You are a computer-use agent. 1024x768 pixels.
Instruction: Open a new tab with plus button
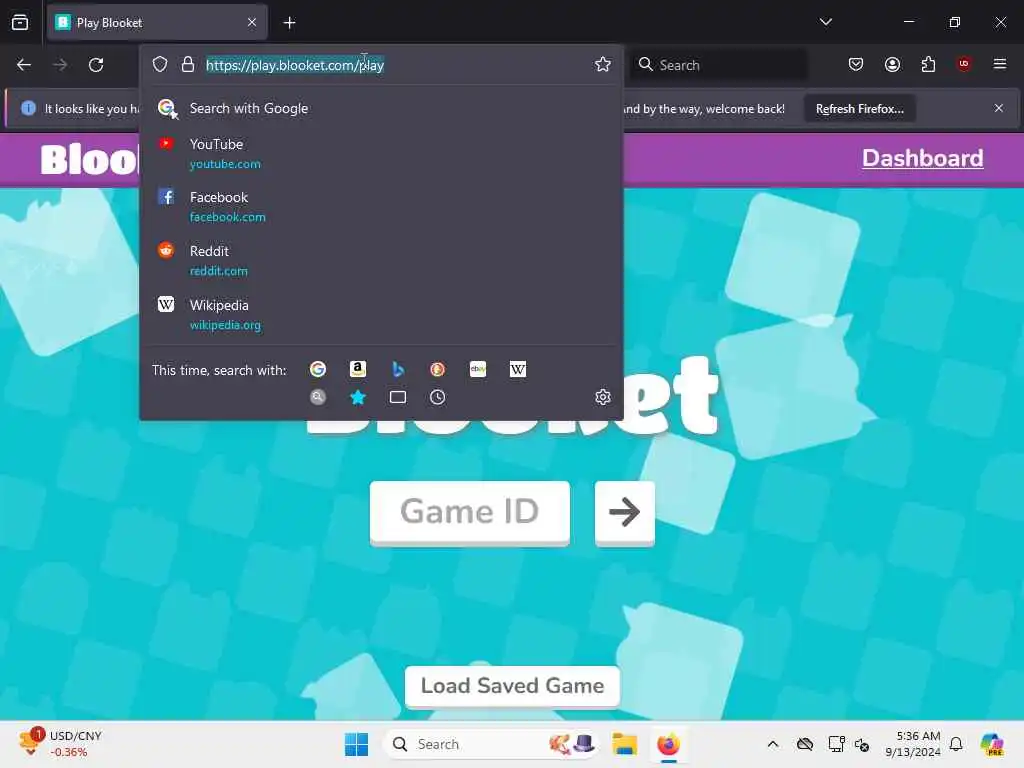(x=289, y=23)
